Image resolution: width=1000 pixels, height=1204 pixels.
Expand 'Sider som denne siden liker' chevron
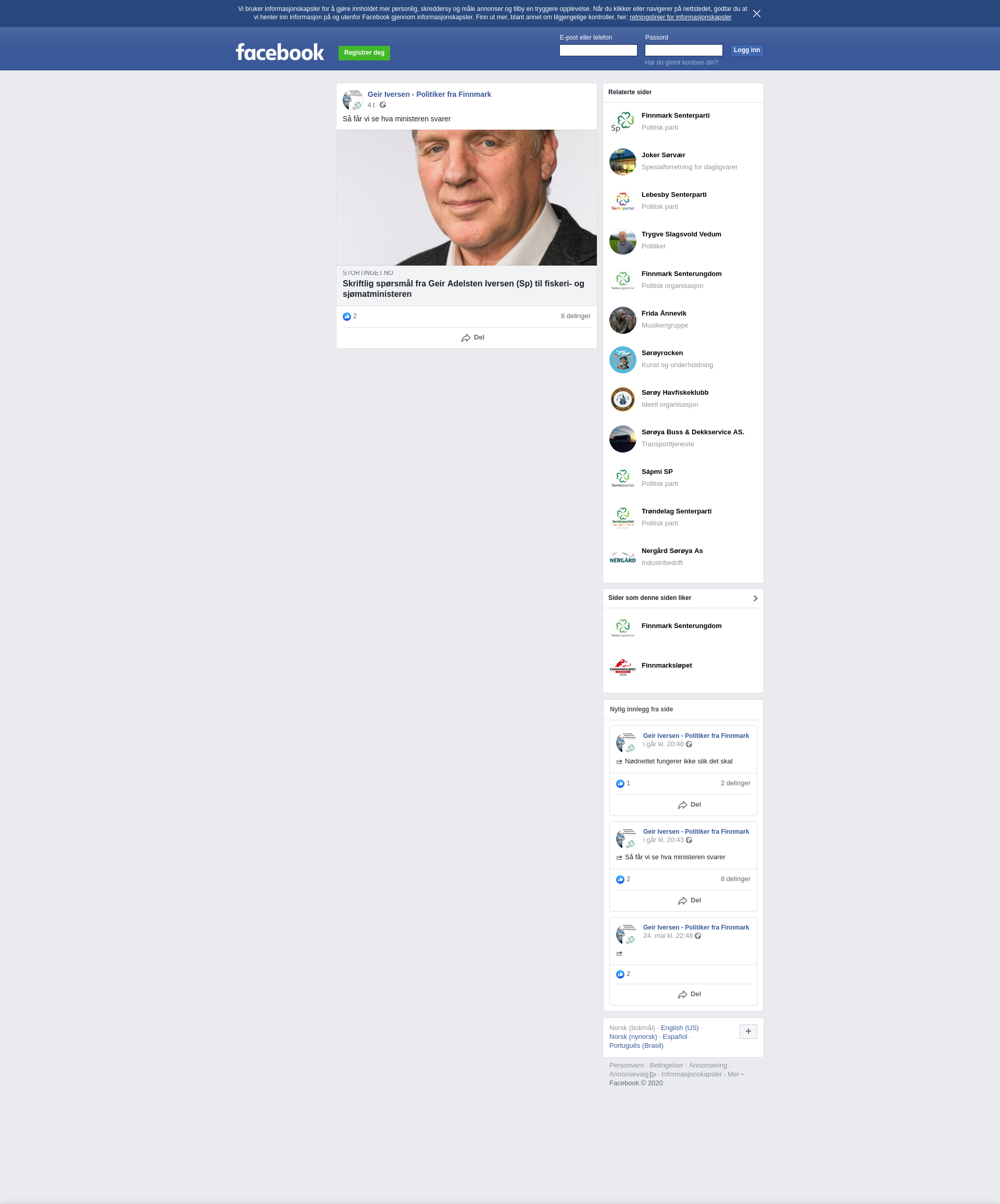pos(755,598)
